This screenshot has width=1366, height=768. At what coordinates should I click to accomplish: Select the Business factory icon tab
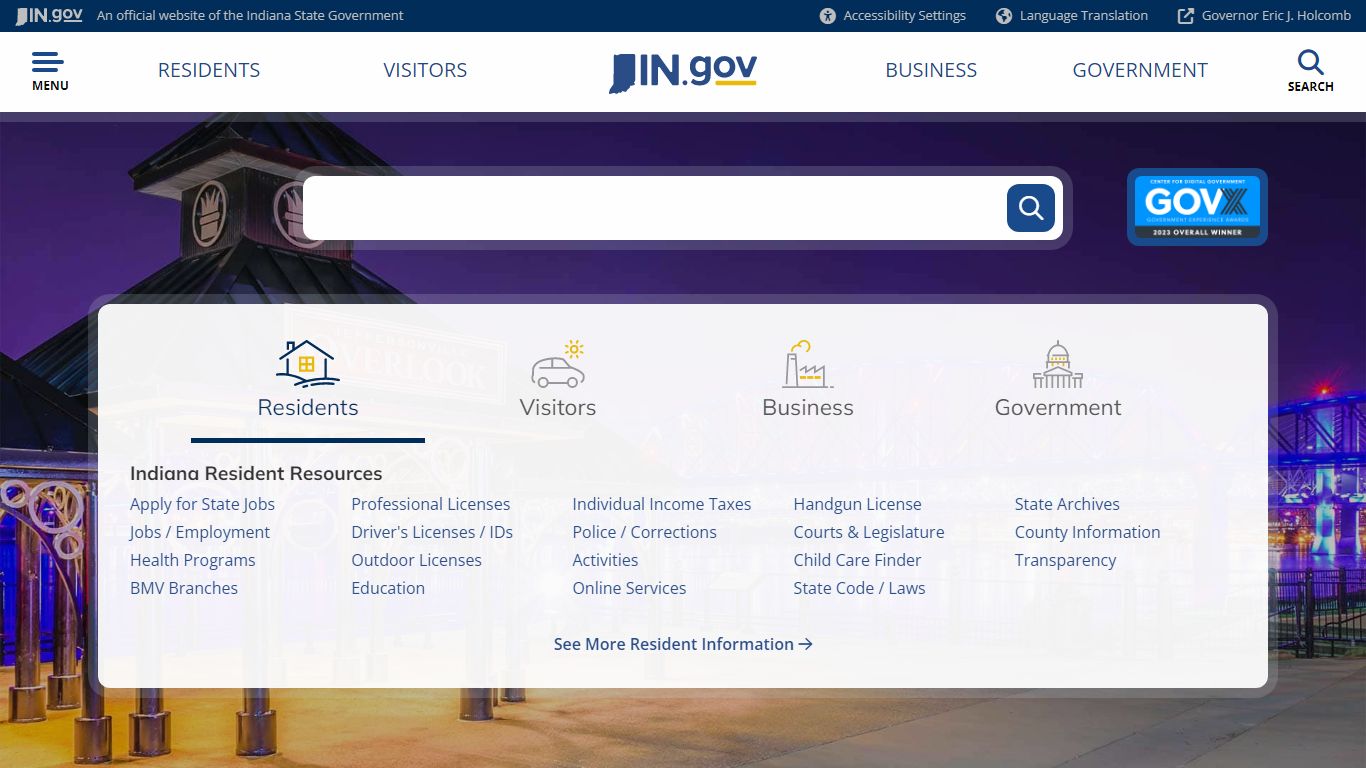808,380
